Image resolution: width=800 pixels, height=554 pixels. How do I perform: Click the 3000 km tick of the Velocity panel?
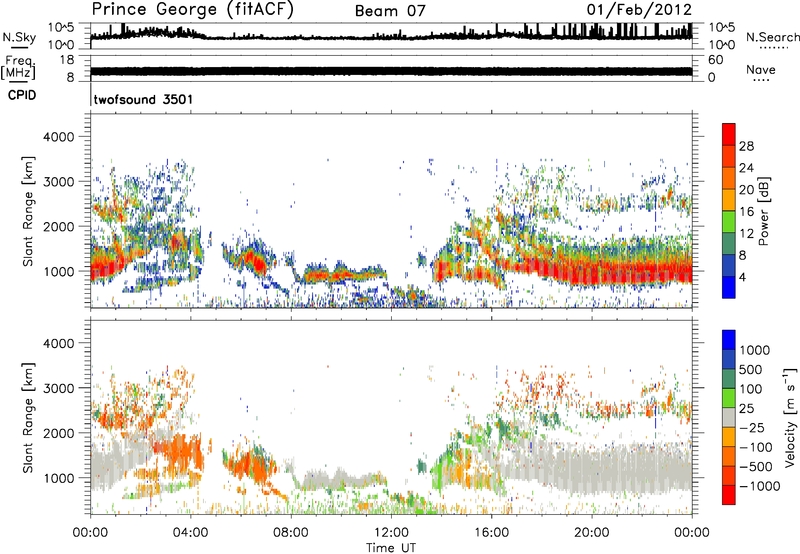click(58, 388)
